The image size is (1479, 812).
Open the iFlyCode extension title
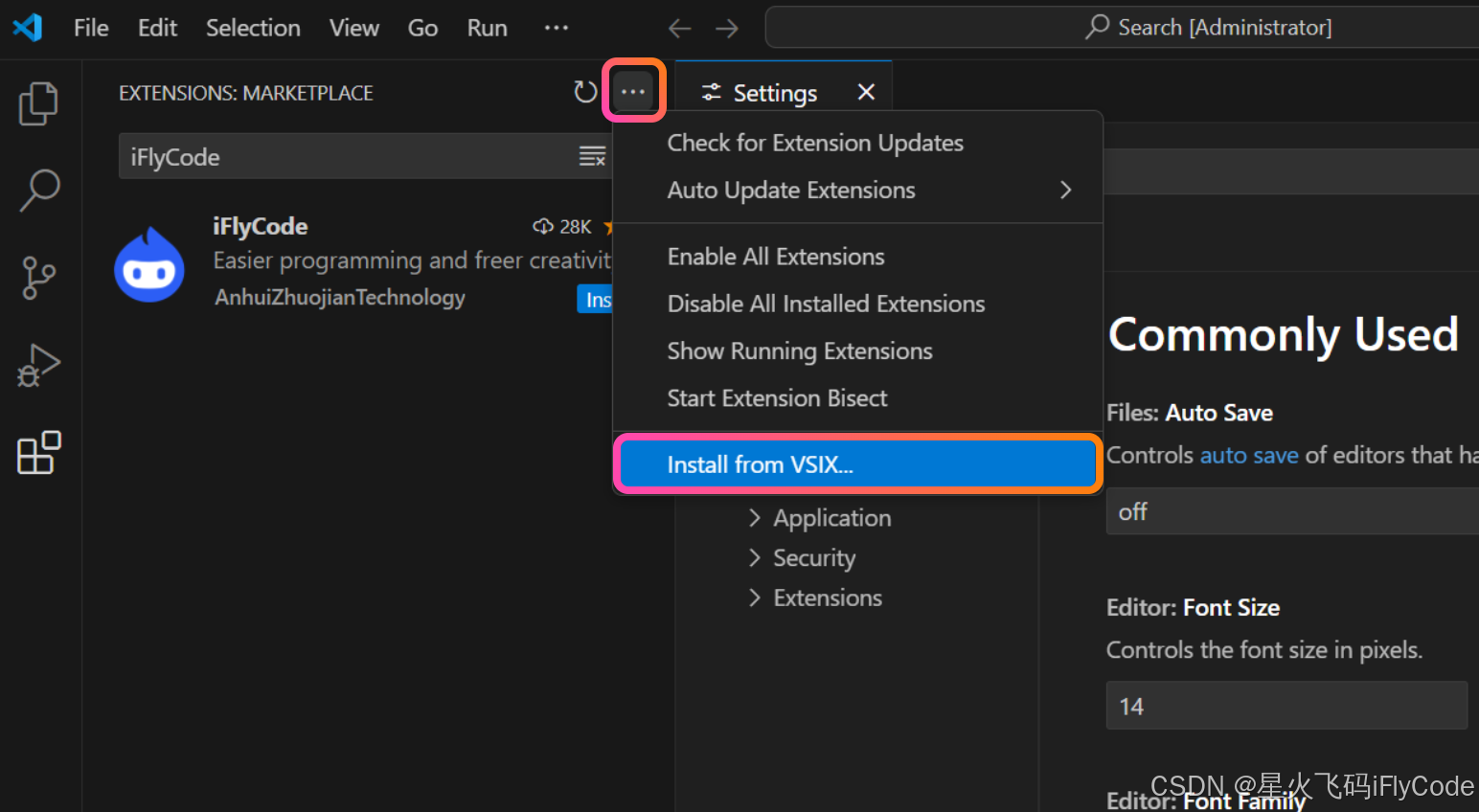pos(261,226)
